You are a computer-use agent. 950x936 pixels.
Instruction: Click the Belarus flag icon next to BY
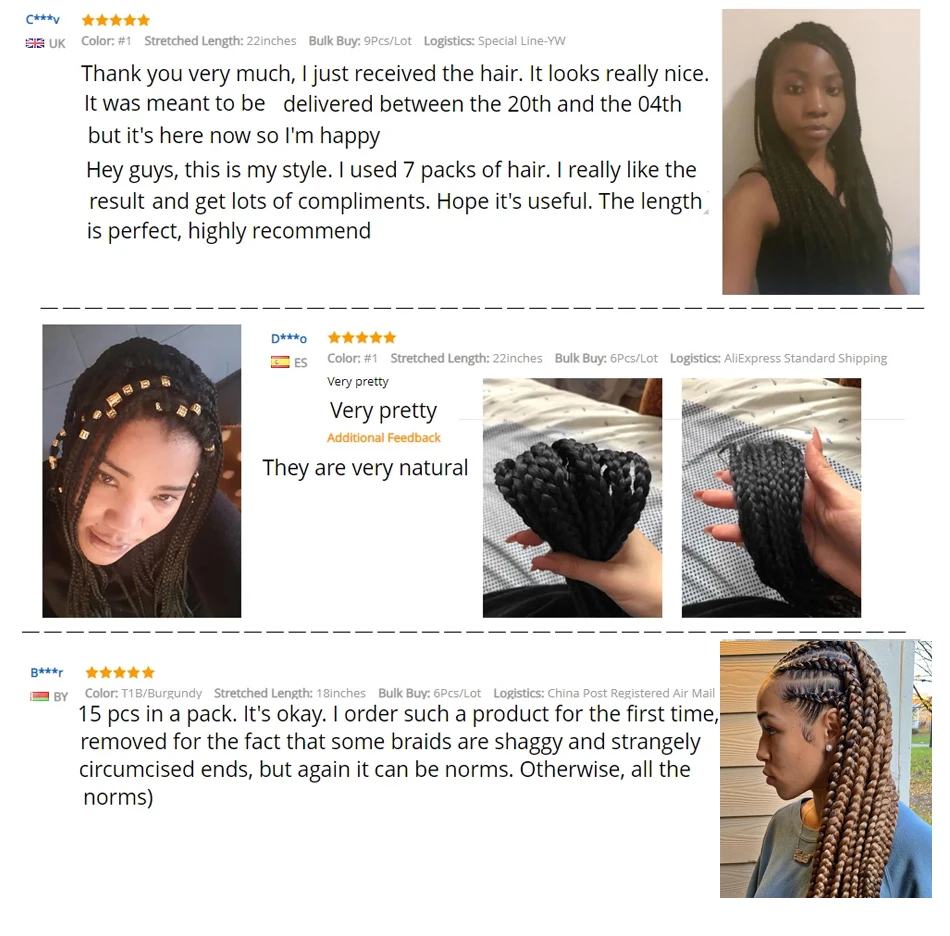tap(39, 696)
